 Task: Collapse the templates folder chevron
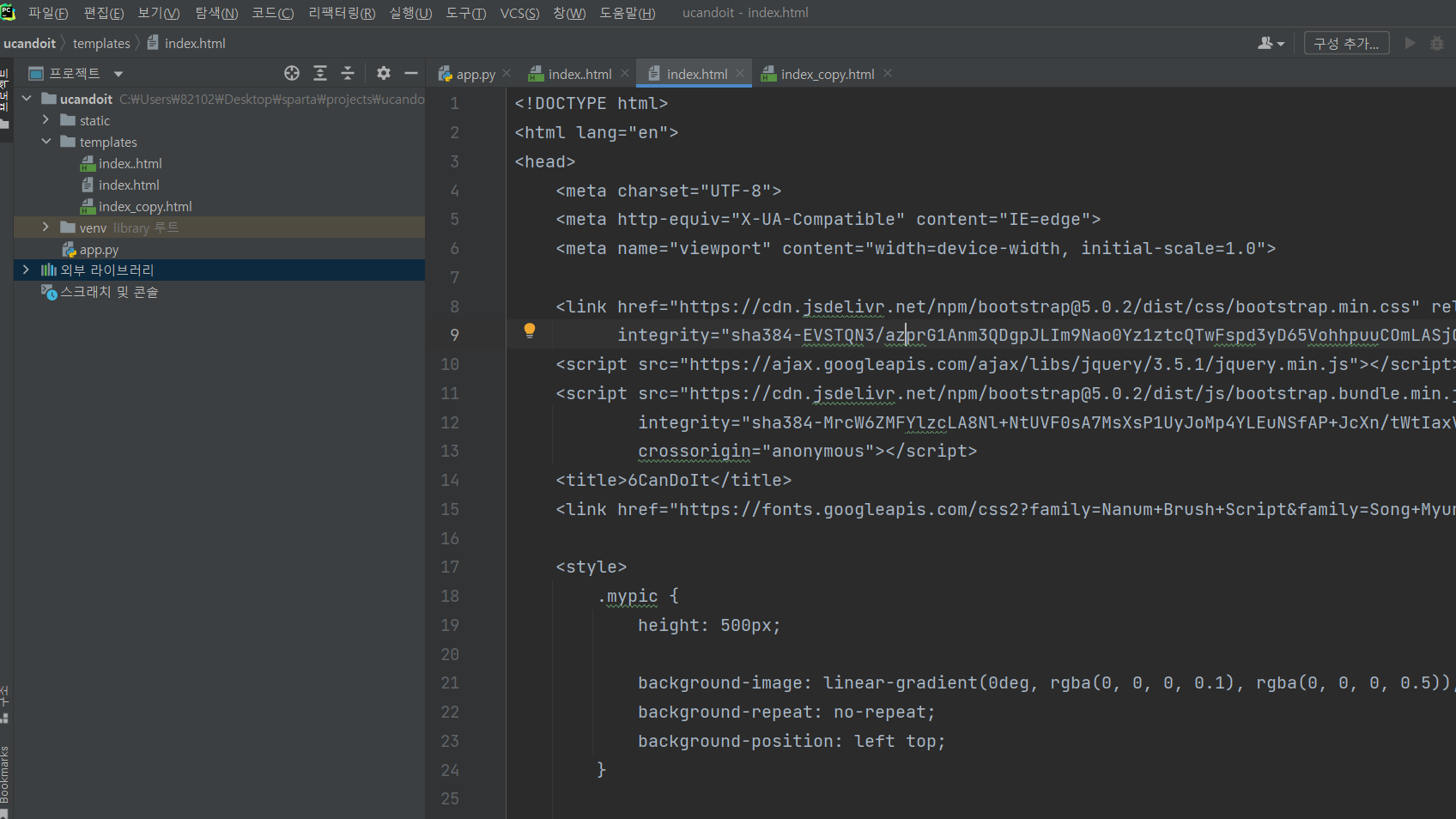pyautogui.click(x=46, y=142)
